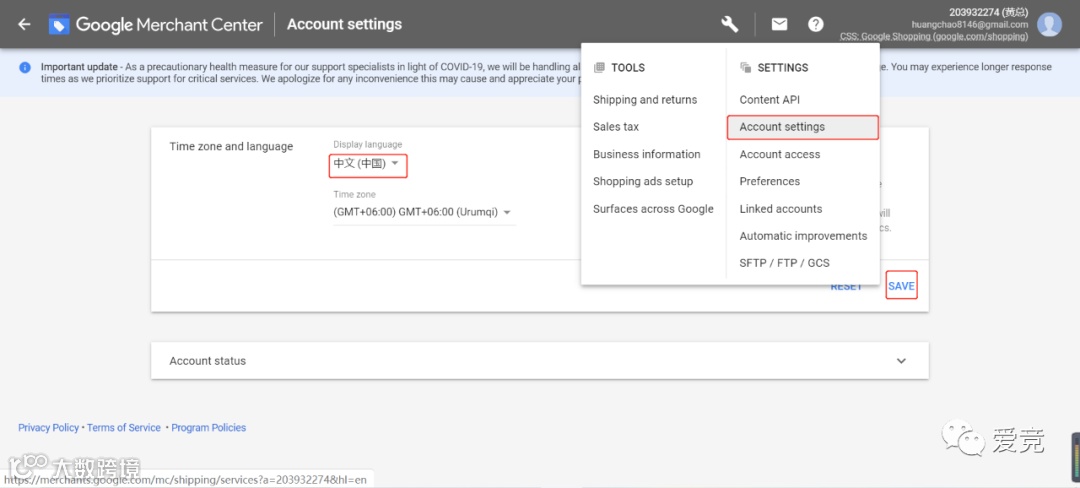Open Surfaces across Google entry
Viewport: 1080px width, 488px height.
point(653,209)
